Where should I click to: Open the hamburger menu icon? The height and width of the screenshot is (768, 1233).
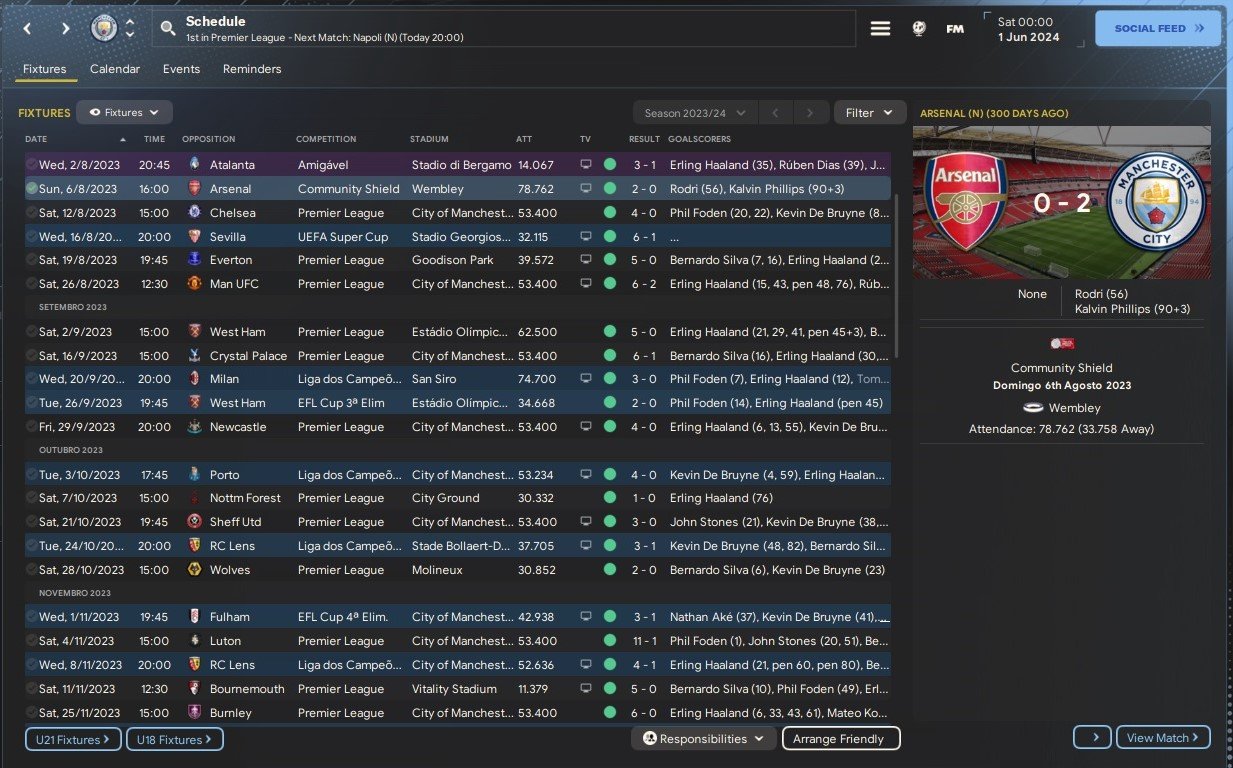(x=880, y=29)
